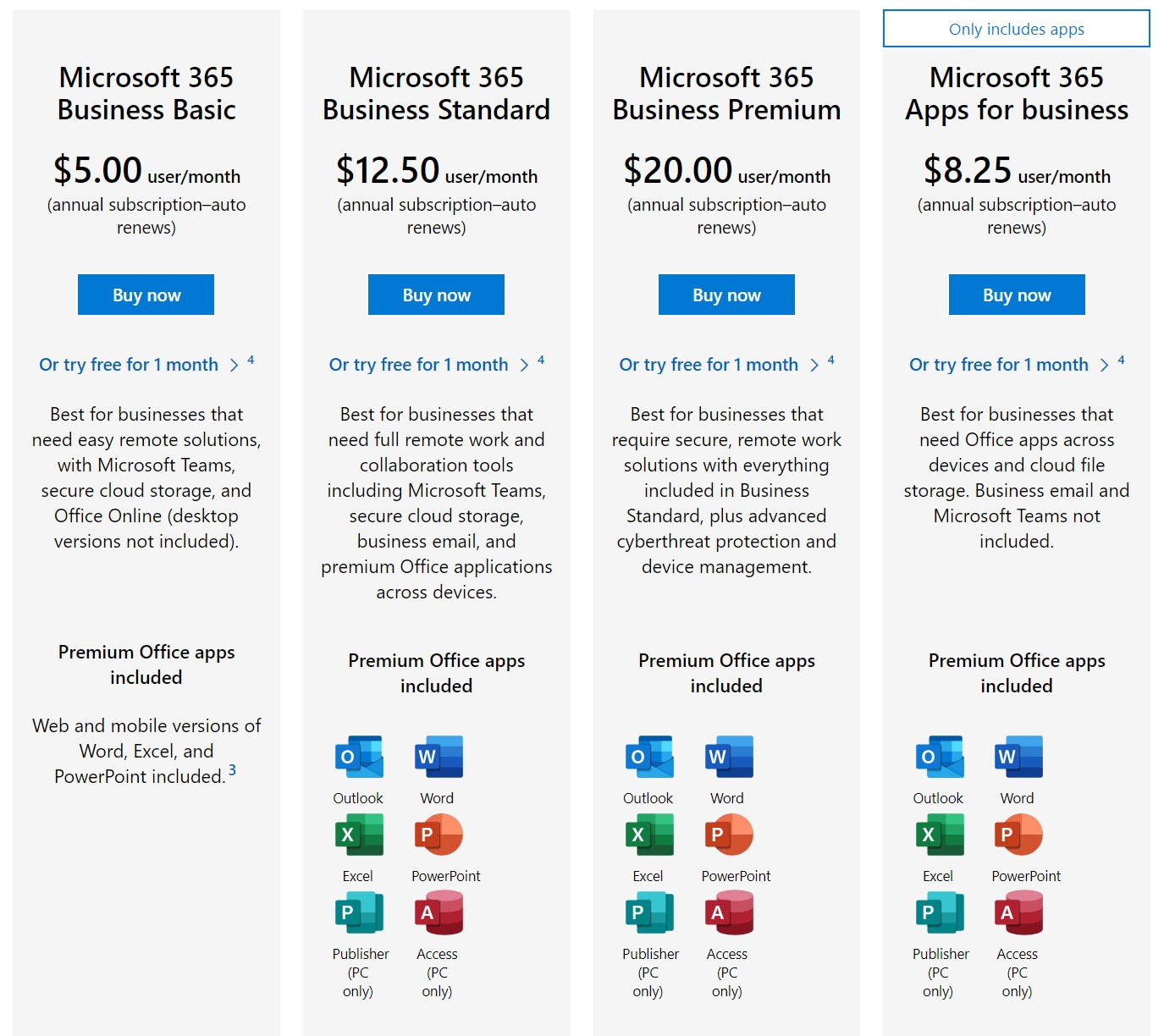
Task: Open the Business Standard free trial link
Action: pos(420,364)
